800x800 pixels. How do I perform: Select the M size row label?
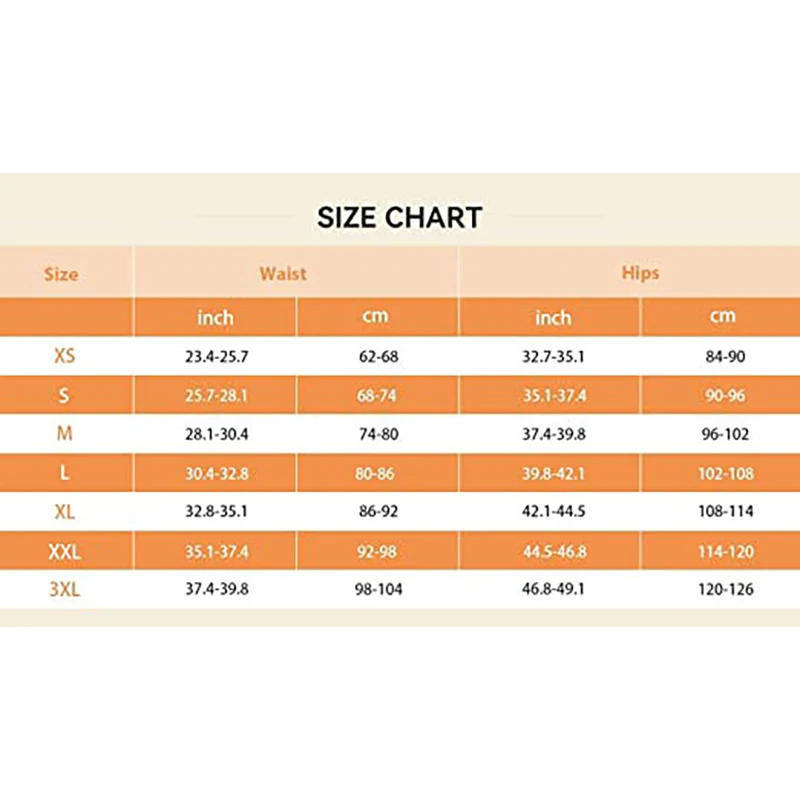click(x=64, y=434)
